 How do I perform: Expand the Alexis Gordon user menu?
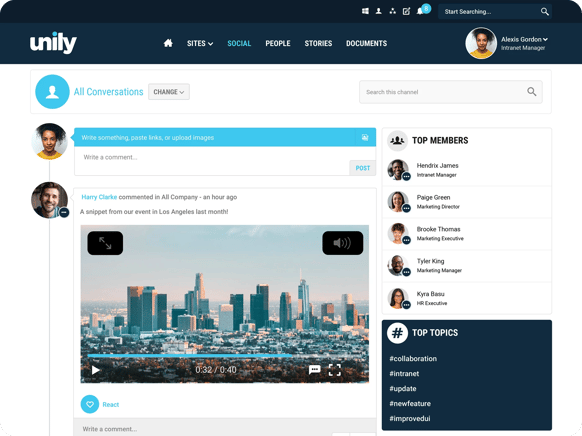[x=524, y=39]
